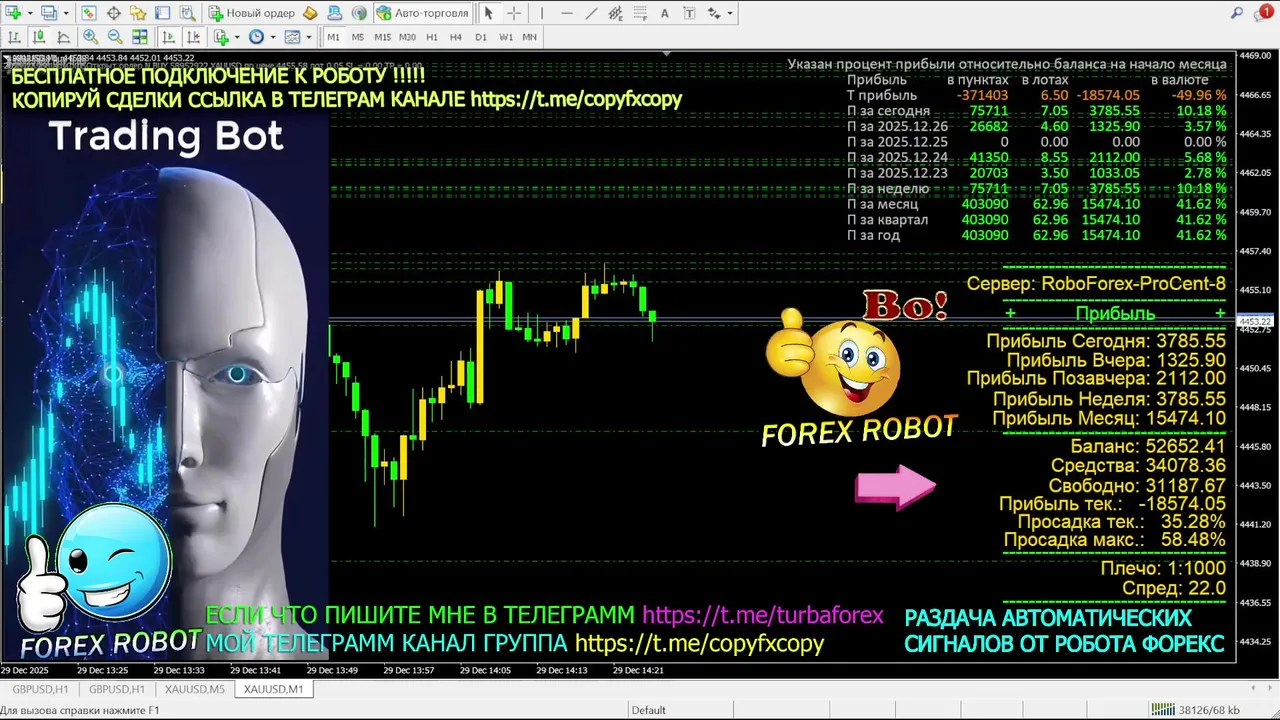Screen dimensions: 1280x720
Task: Open the Navigator favorites panel
Action: [138, 13]
